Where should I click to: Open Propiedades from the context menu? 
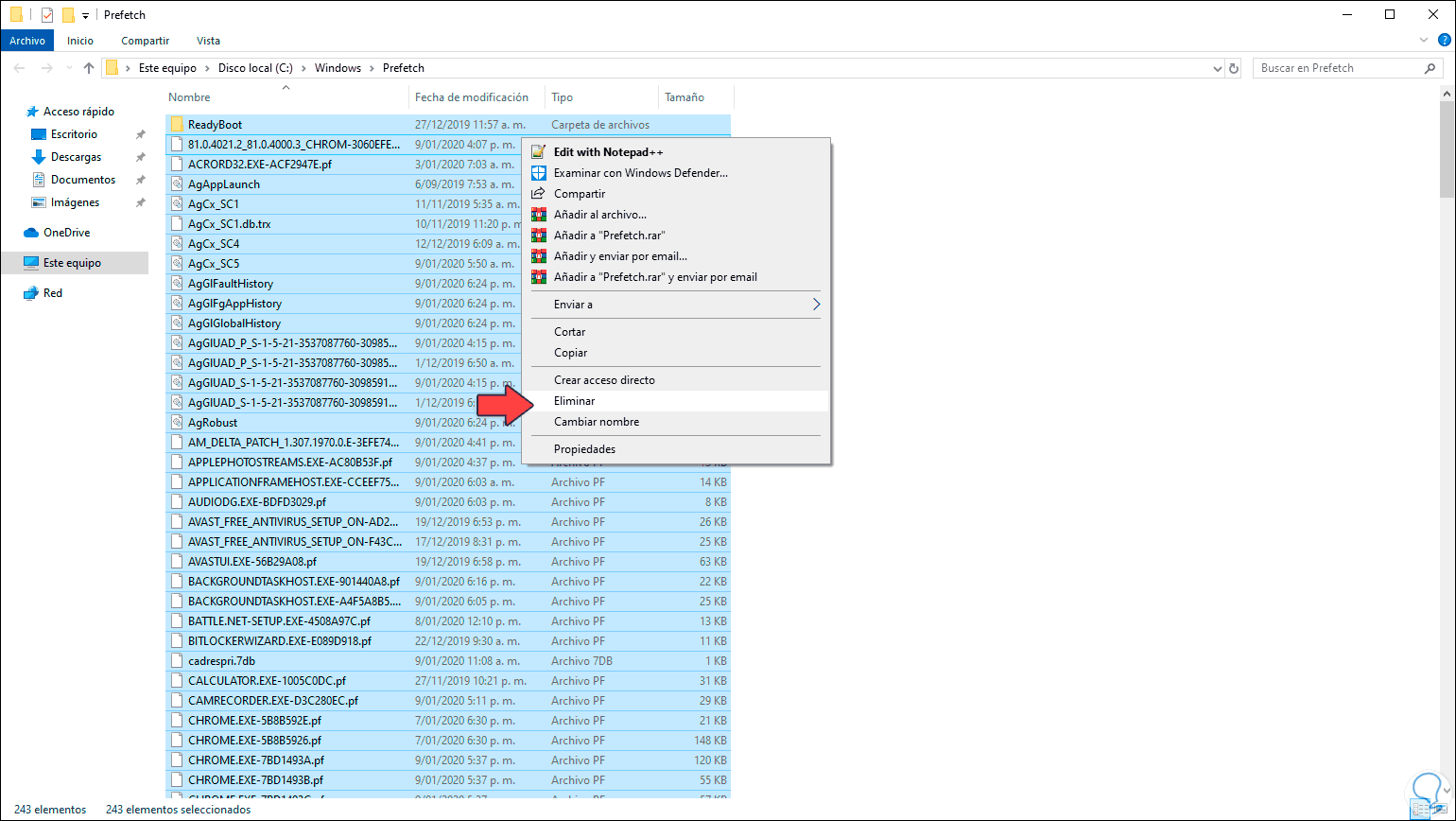tap(676, 449)
